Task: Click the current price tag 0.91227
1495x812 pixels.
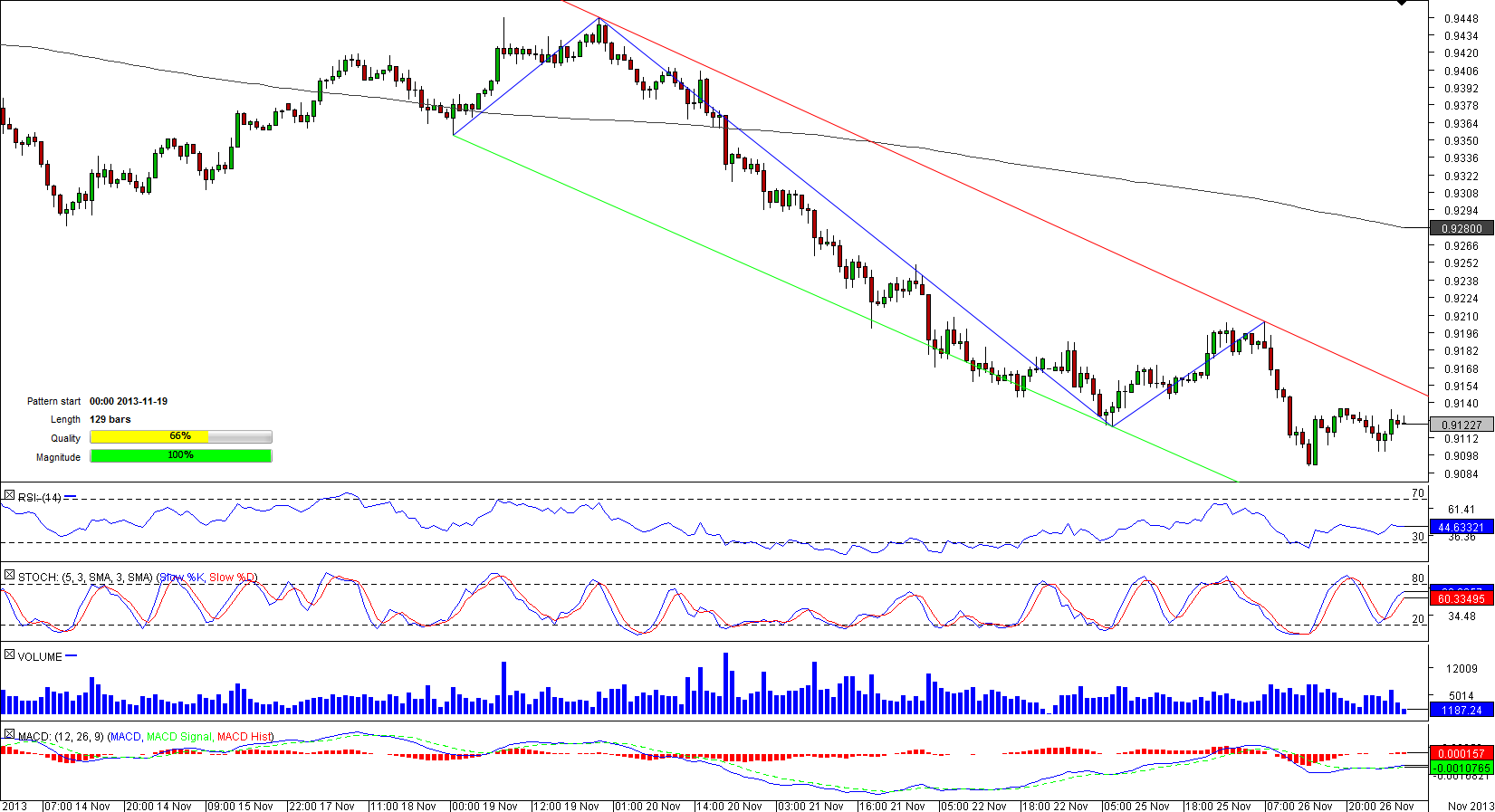Action: (x=1461, y=425)
